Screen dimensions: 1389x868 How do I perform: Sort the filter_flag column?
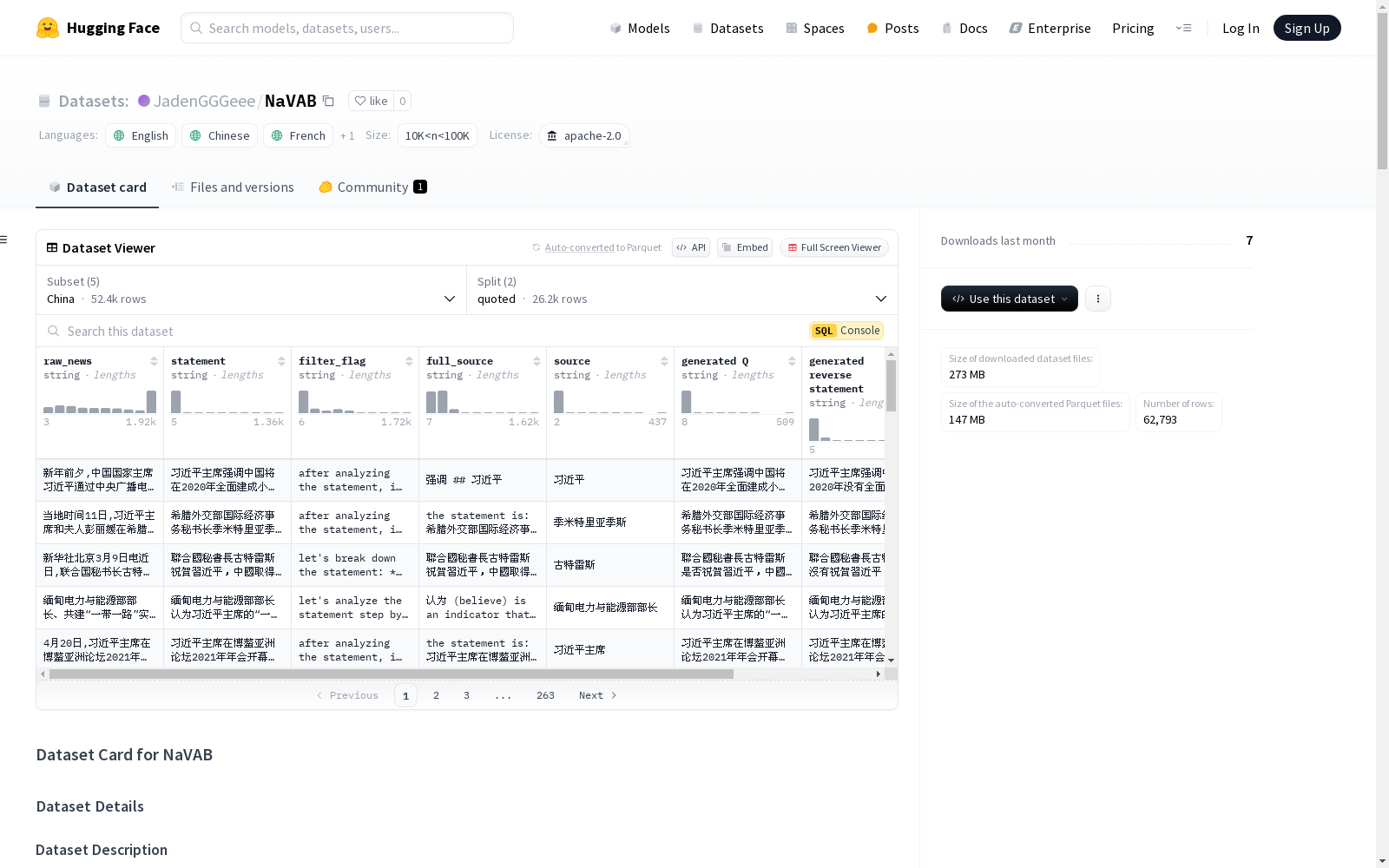coord(409,361)
